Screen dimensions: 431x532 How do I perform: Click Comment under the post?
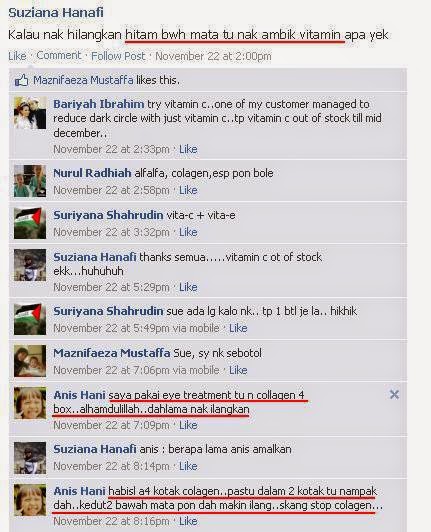(59, 55)
